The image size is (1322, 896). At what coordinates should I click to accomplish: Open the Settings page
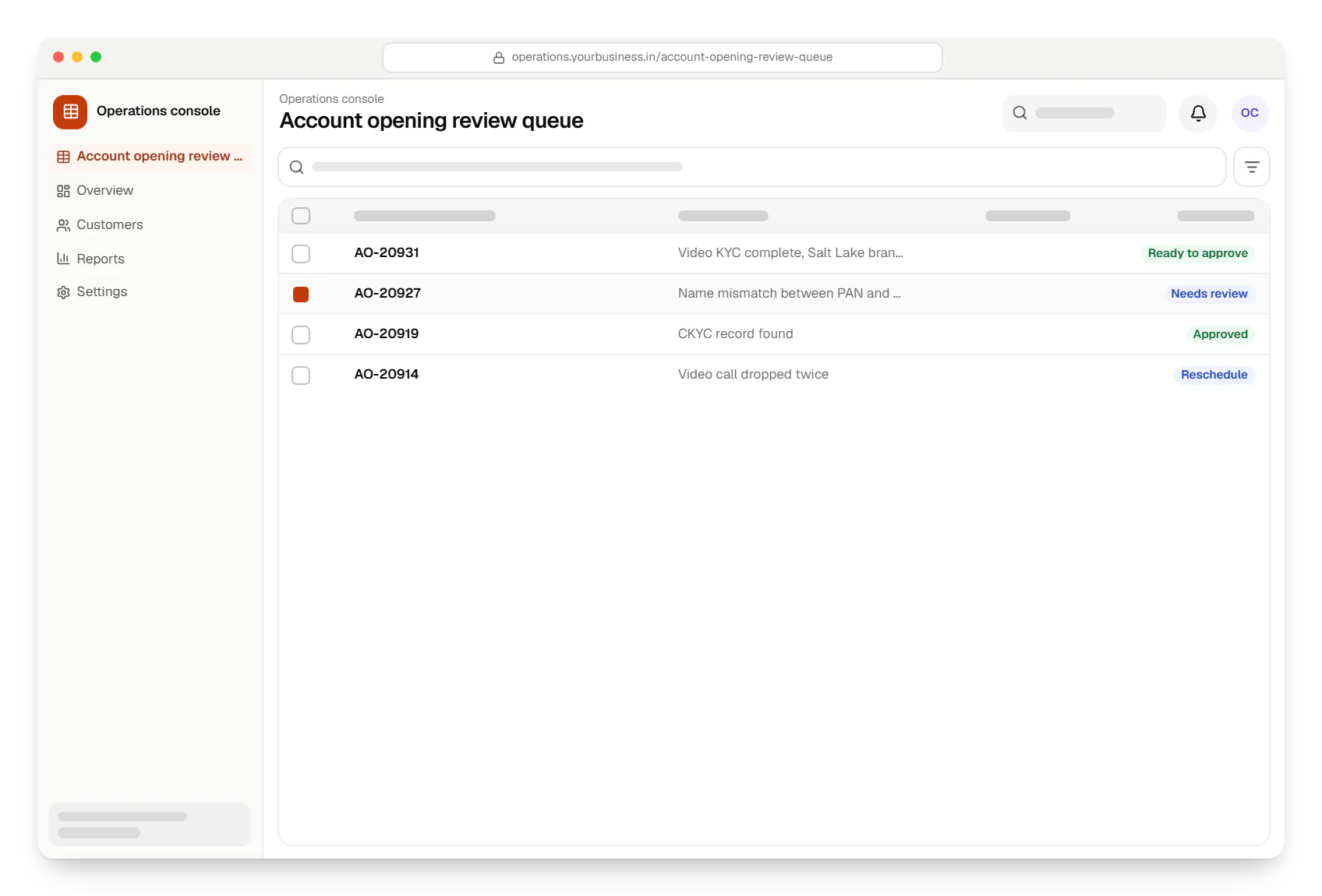click(150, 292)
